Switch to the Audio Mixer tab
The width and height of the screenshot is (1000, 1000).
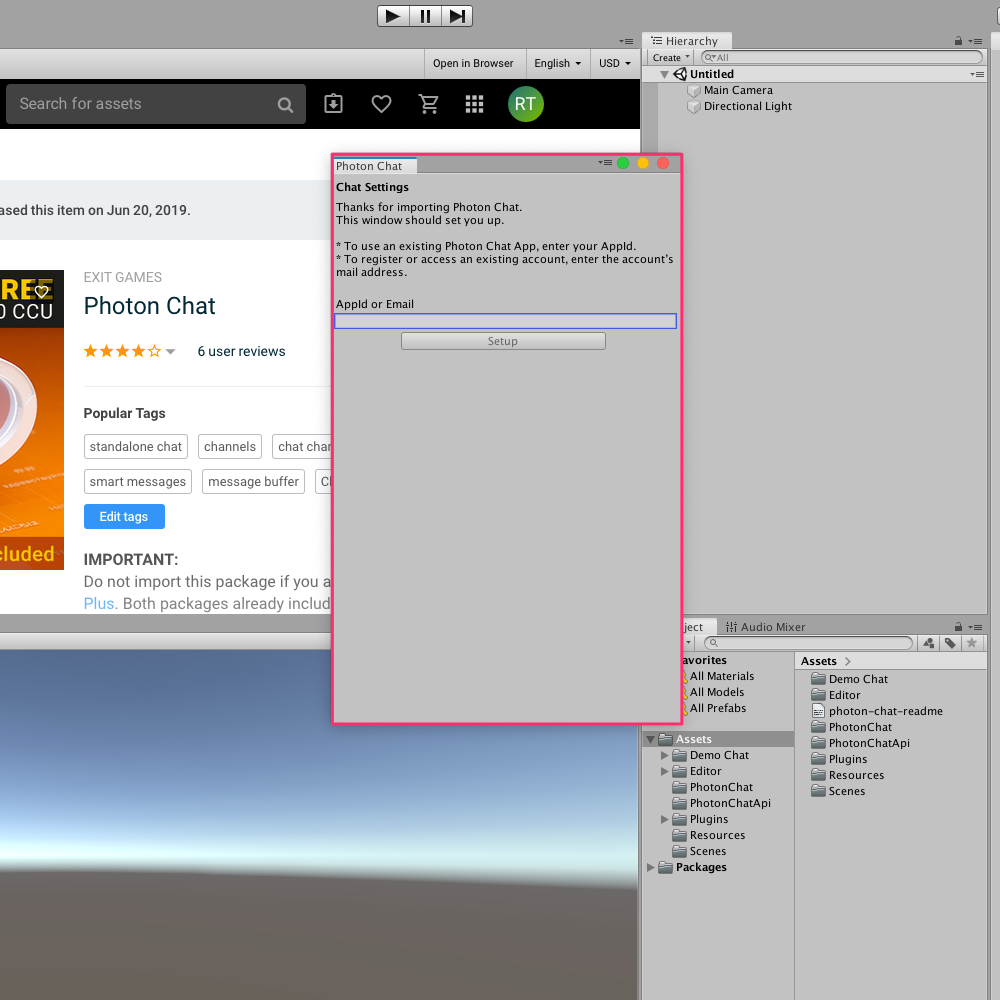tap(765, 627)
